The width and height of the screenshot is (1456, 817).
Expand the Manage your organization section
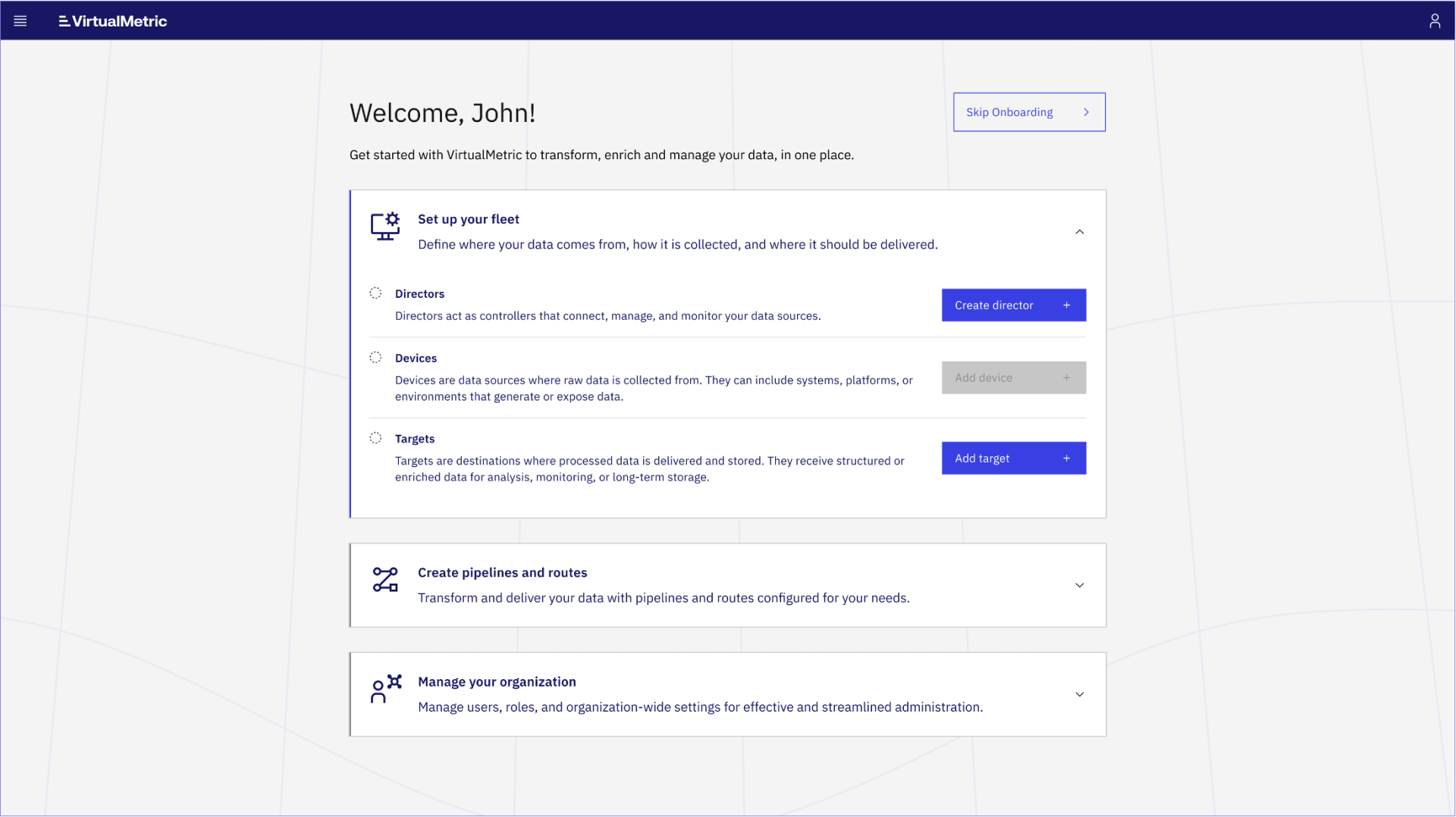tap(1079, 693)
